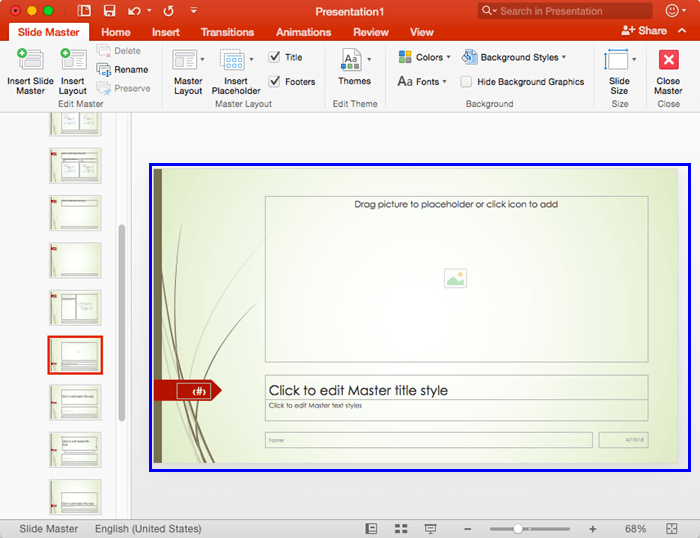Click the Close Master red X icon

click(x=668, y=60)
